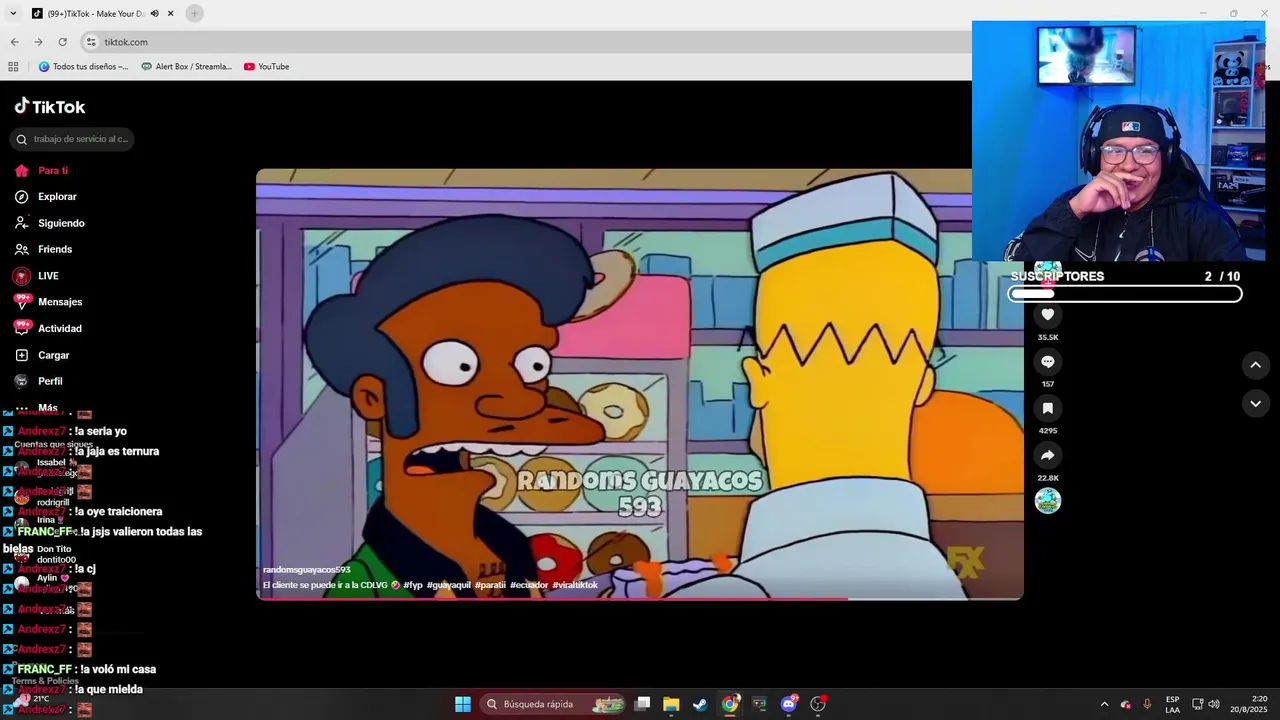Screen dimensions: 1280x720
Task: Reload the page
Action: point(62,42)
